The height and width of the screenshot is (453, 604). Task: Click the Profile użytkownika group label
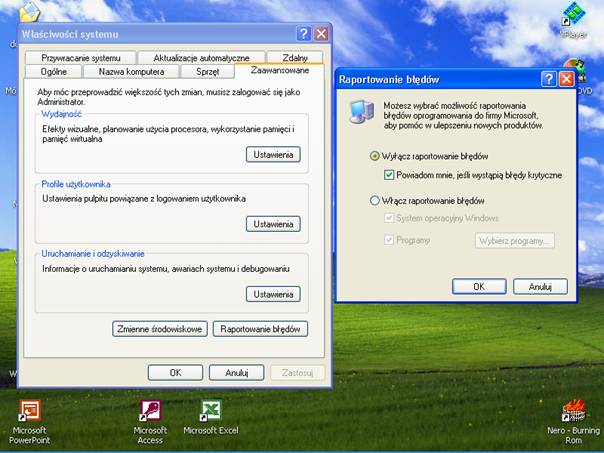76,184
